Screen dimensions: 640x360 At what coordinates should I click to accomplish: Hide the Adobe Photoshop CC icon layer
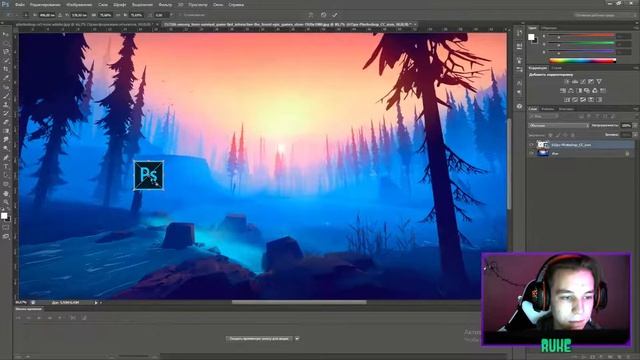[531, 144]
